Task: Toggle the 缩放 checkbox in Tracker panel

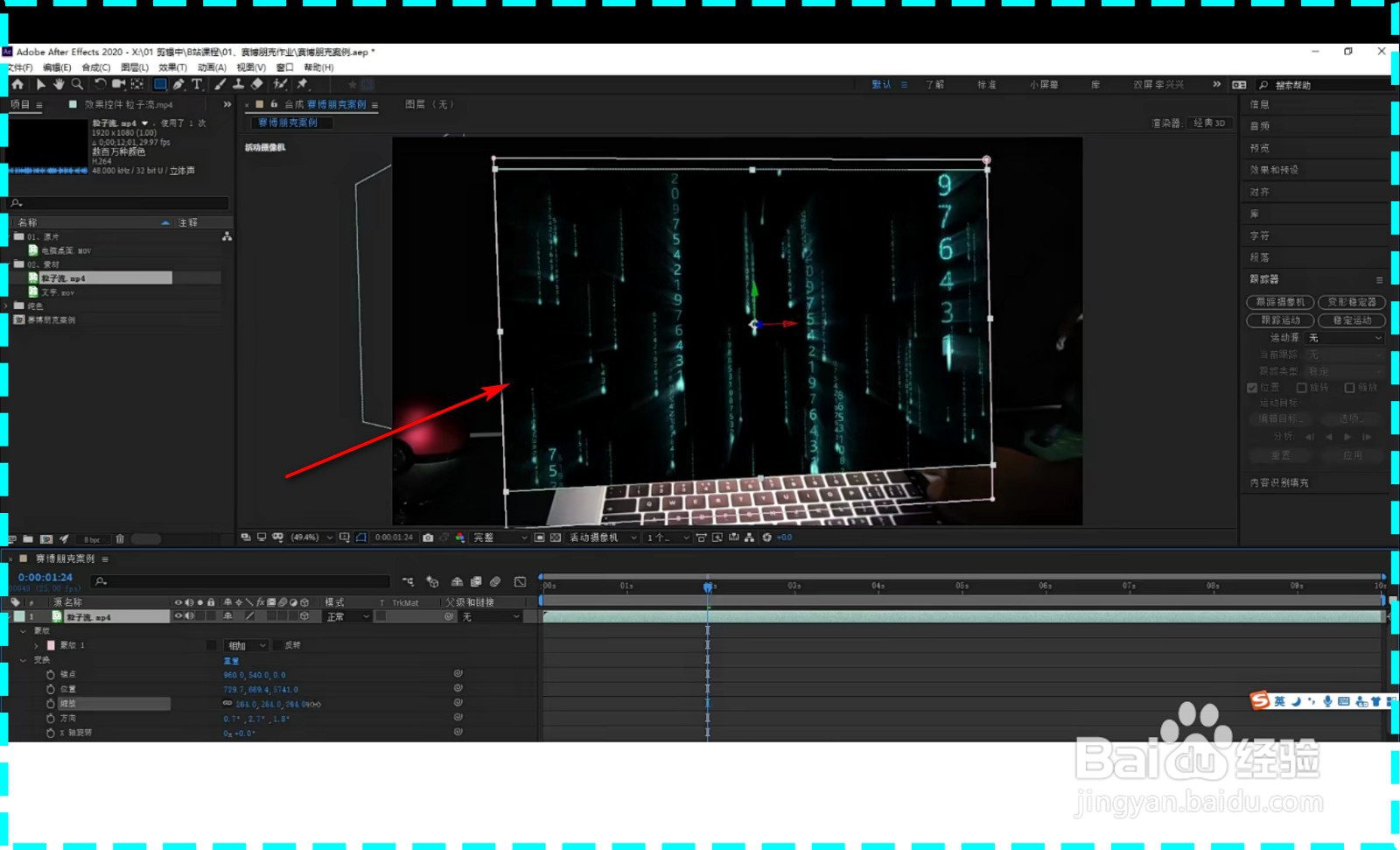Action: [1349, 388]
